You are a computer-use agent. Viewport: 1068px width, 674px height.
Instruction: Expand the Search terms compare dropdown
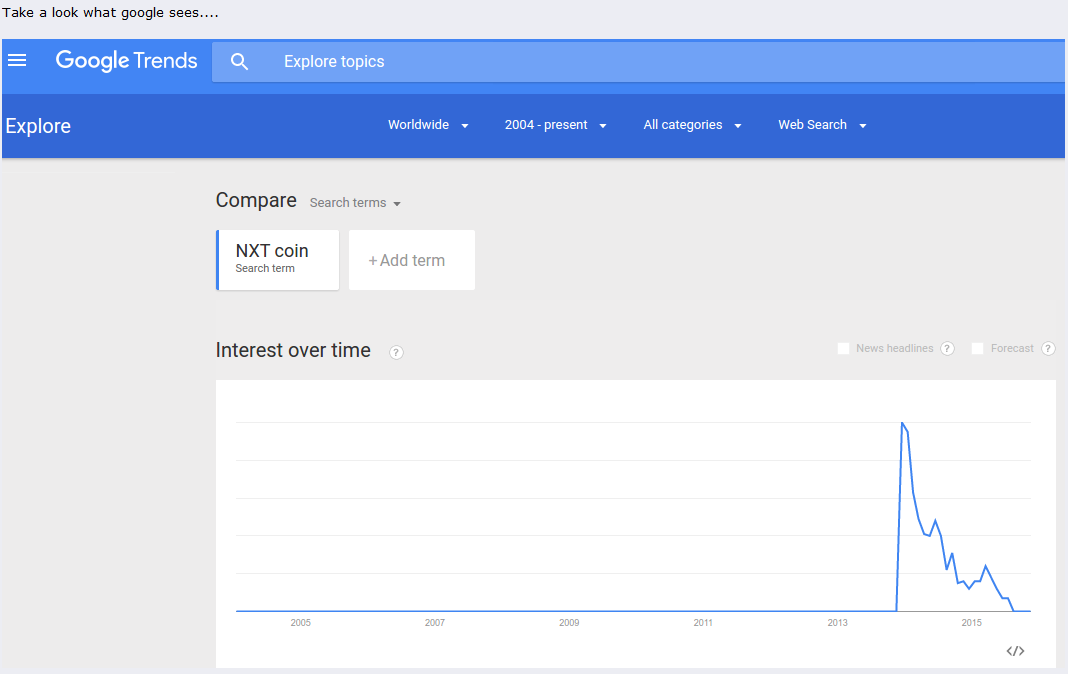[x=355, y=203]
